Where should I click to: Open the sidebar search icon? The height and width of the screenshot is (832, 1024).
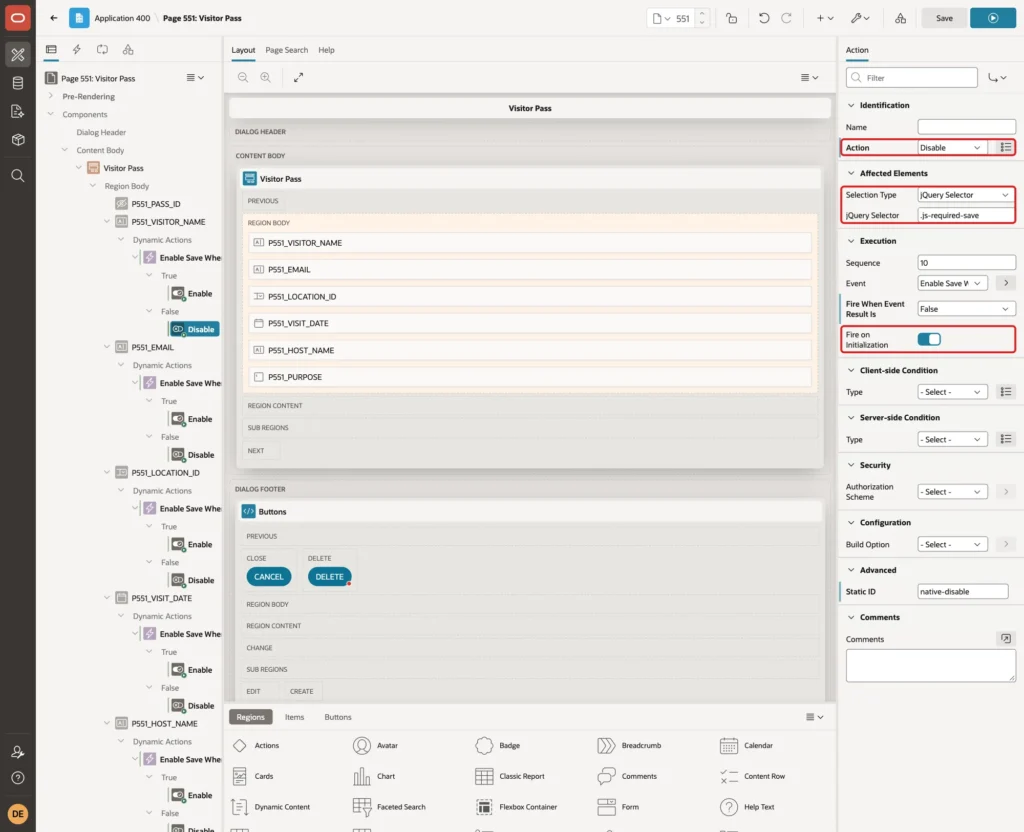click(18, 176)
